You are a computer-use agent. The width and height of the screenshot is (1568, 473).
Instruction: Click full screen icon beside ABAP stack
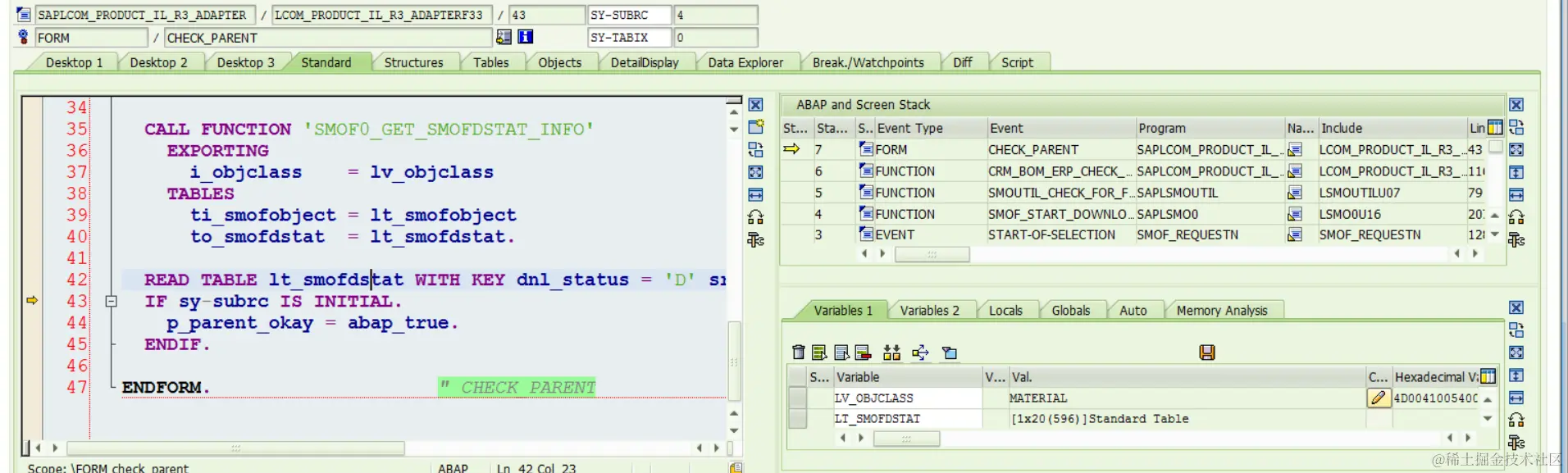(x=1516, y=149)
